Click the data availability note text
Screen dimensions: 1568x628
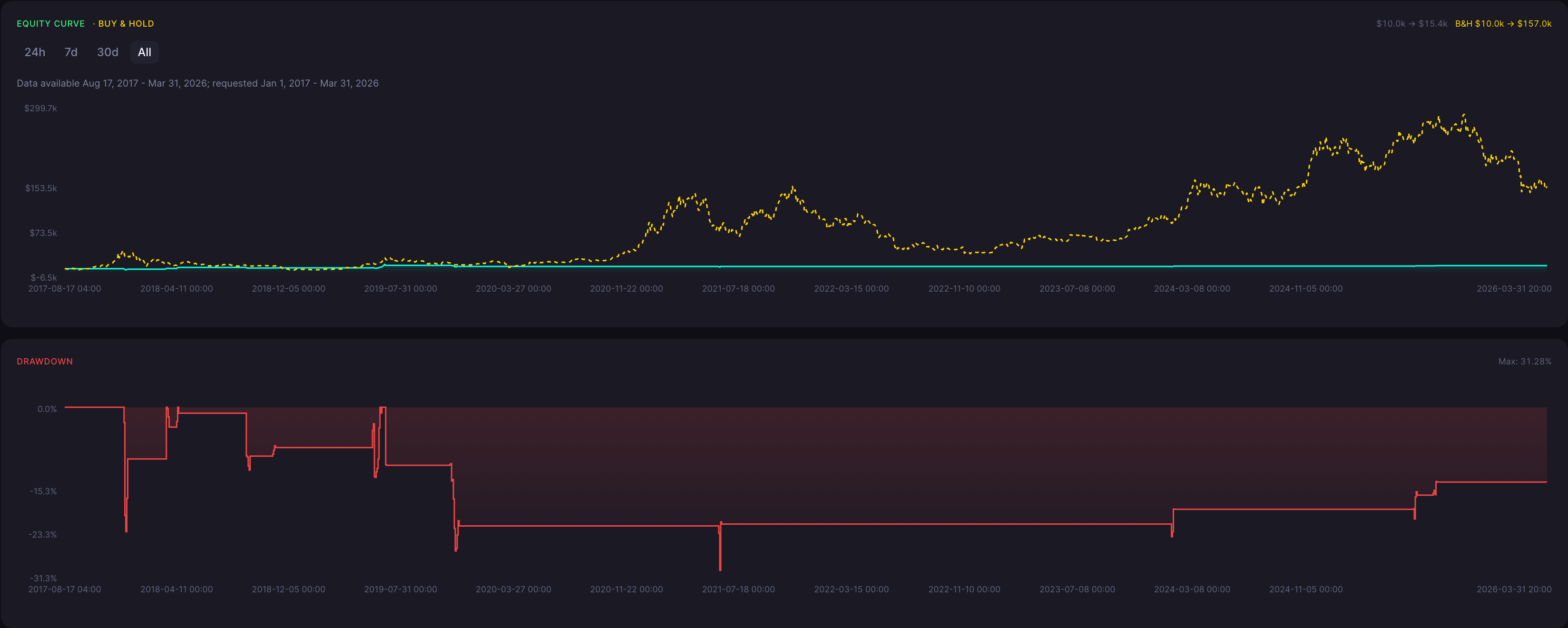[197, 83]
